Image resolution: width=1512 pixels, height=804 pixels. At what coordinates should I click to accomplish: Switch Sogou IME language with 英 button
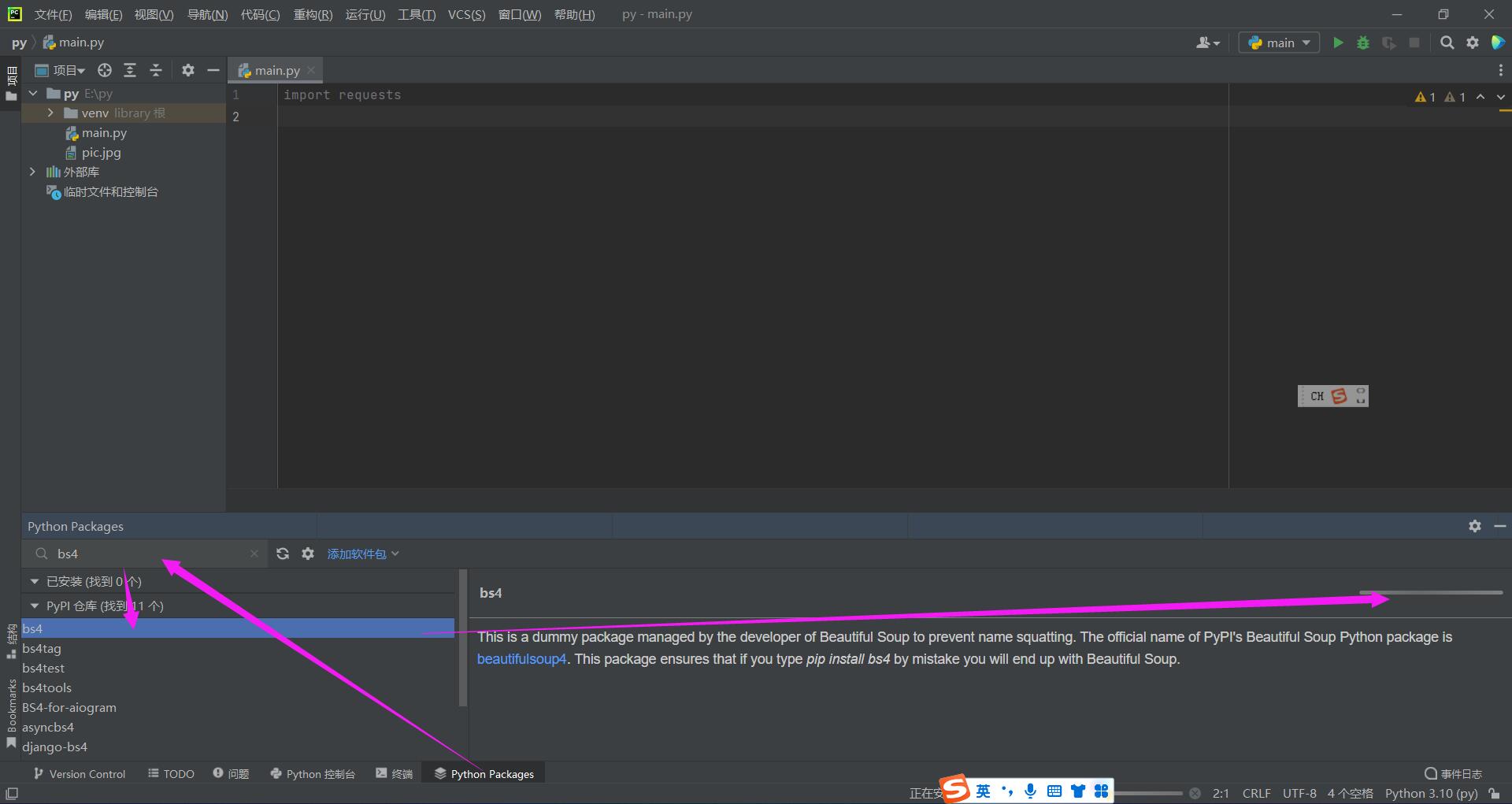pos(984,791)
